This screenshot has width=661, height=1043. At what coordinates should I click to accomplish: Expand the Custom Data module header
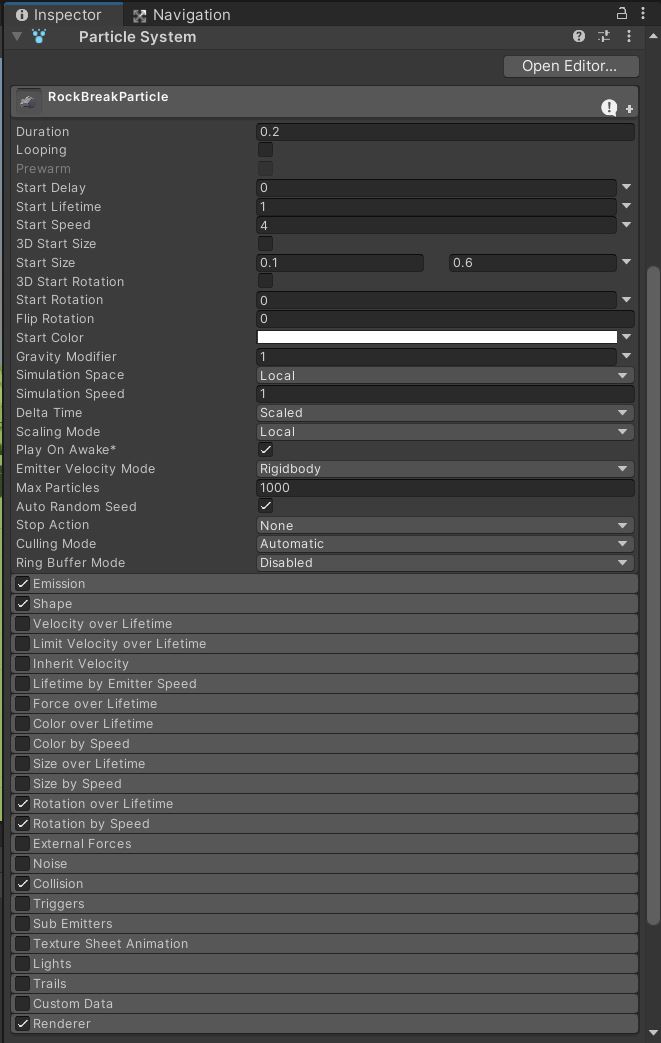[x=325, y=1003]
